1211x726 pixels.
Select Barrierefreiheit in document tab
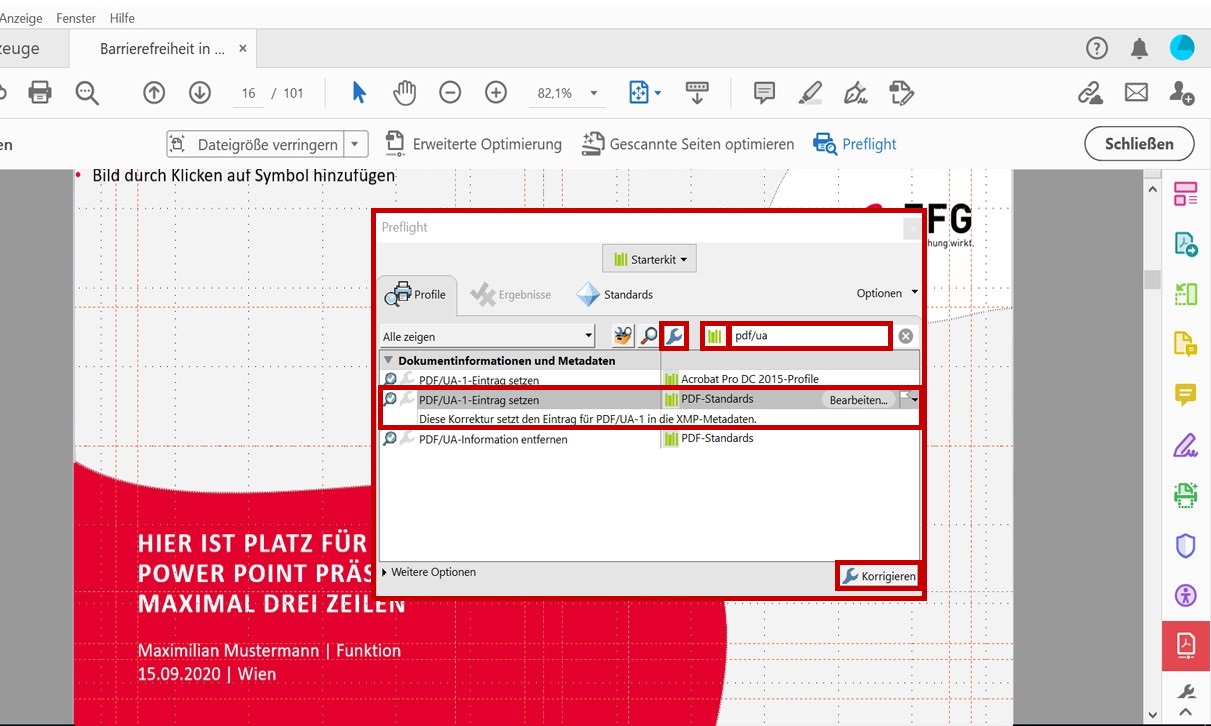click(x=162, y=48)
